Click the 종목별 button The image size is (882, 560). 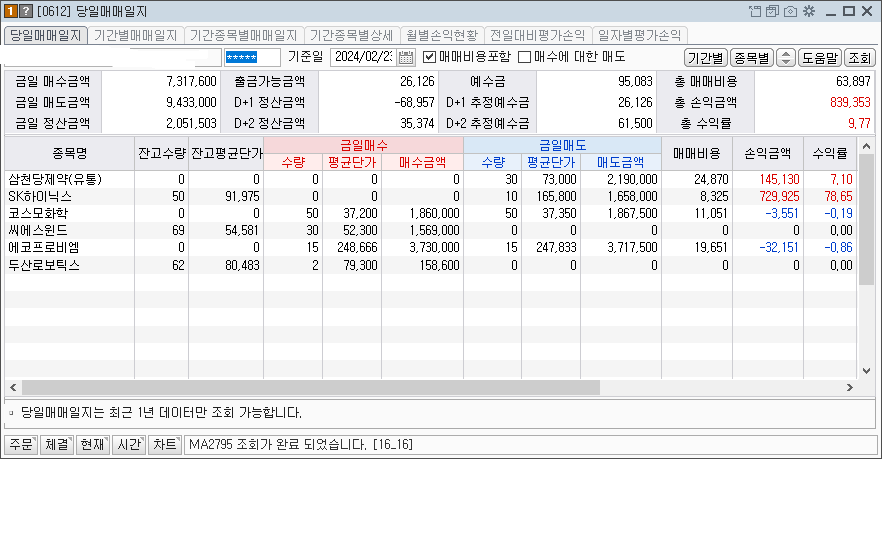(x=750, y=57)
